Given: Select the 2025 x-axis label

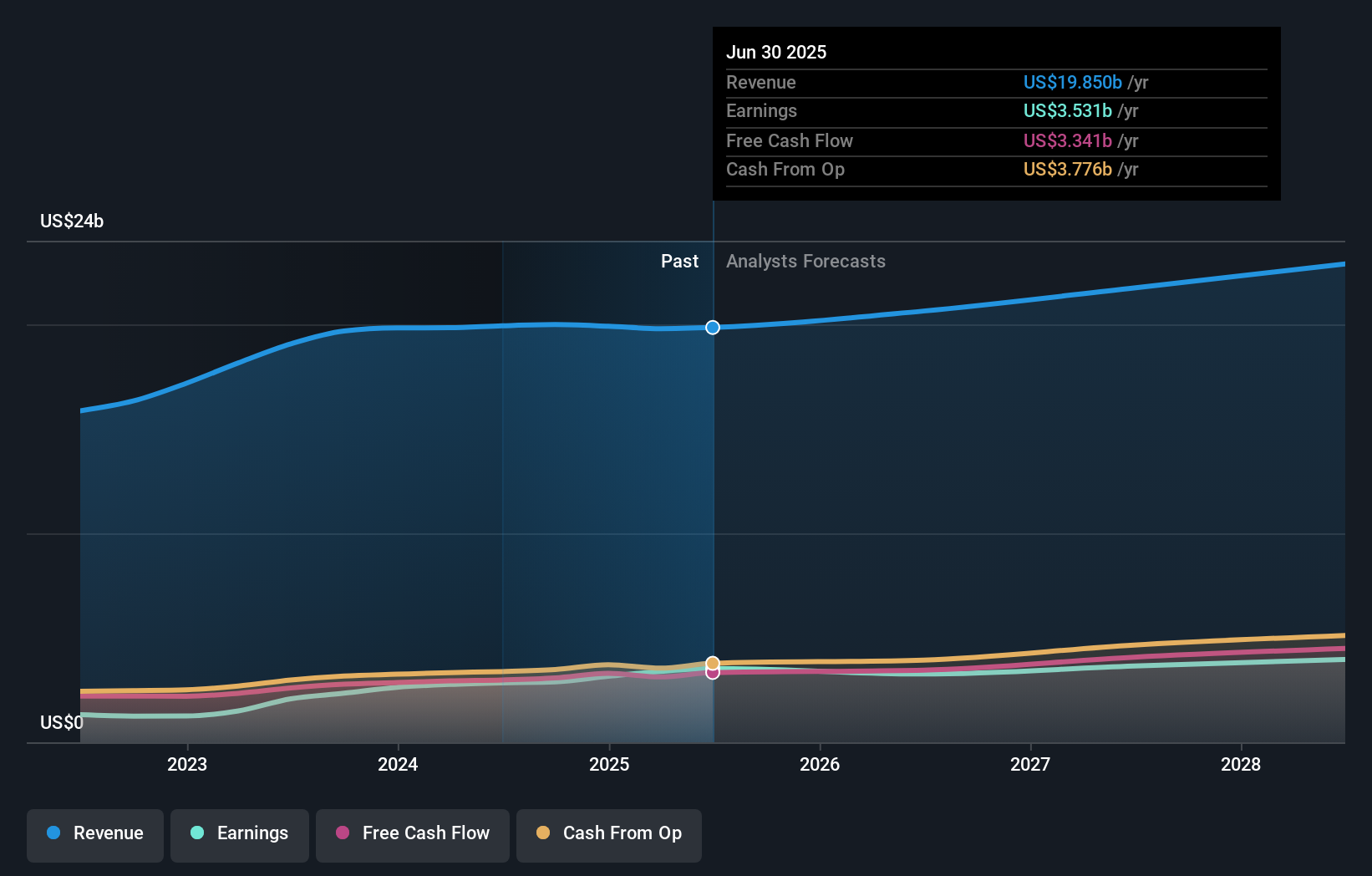Looking at the screenshot, I should tap(609, 764).
